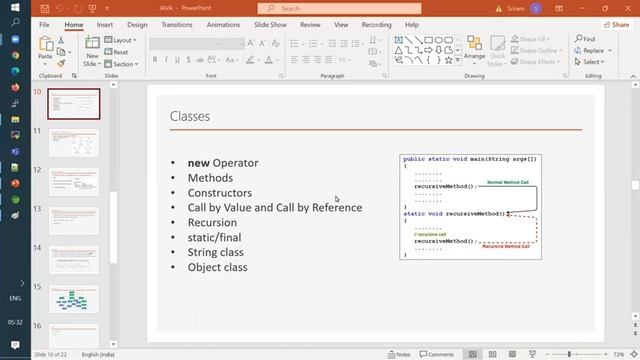Open Comments pane from status bar
Image resolution: width=640 pixels, height=360 pixels.
tap(436, 354)
